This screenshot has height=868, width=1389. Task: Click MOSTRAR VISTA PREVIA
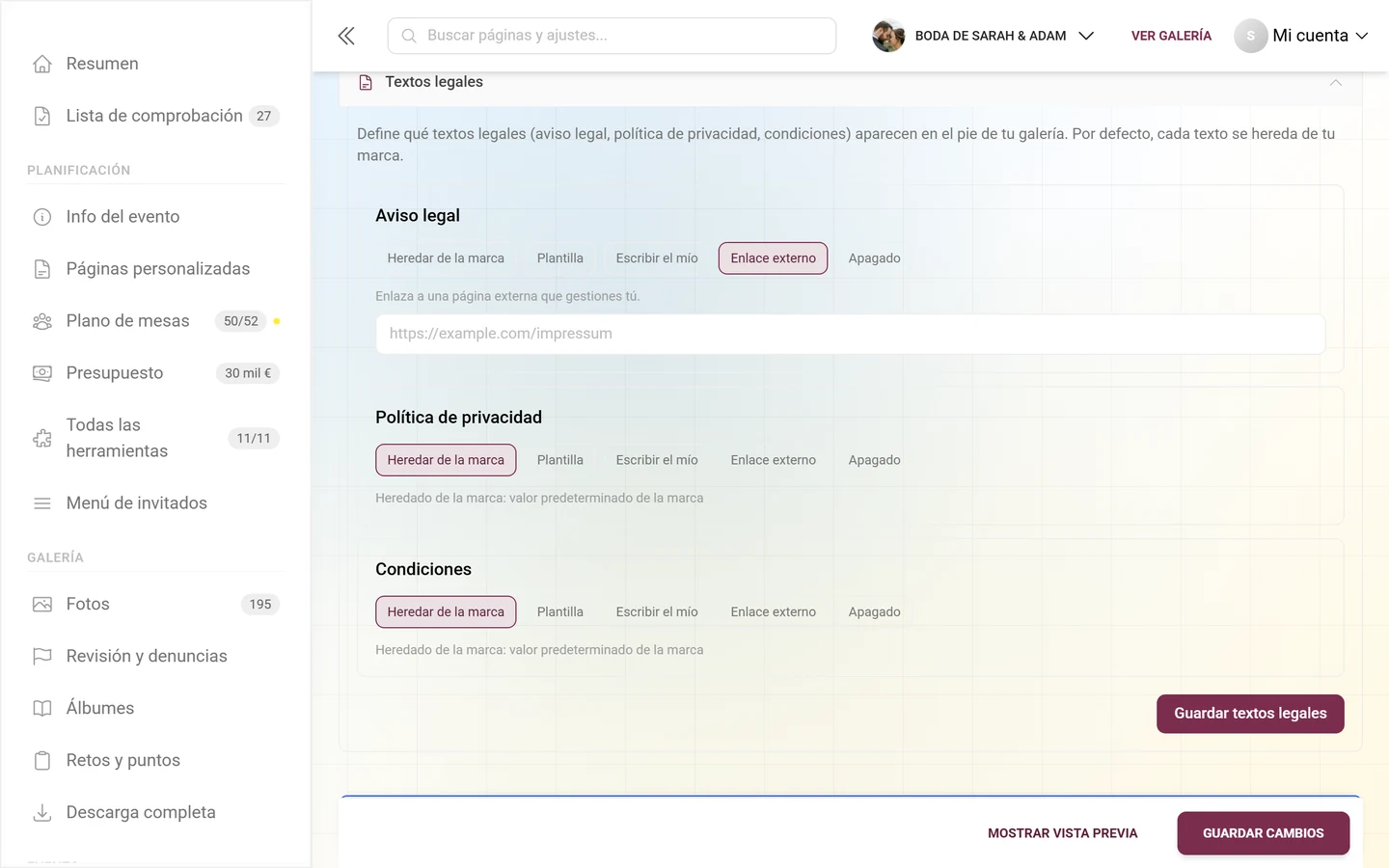click(x=1063, y=833)
